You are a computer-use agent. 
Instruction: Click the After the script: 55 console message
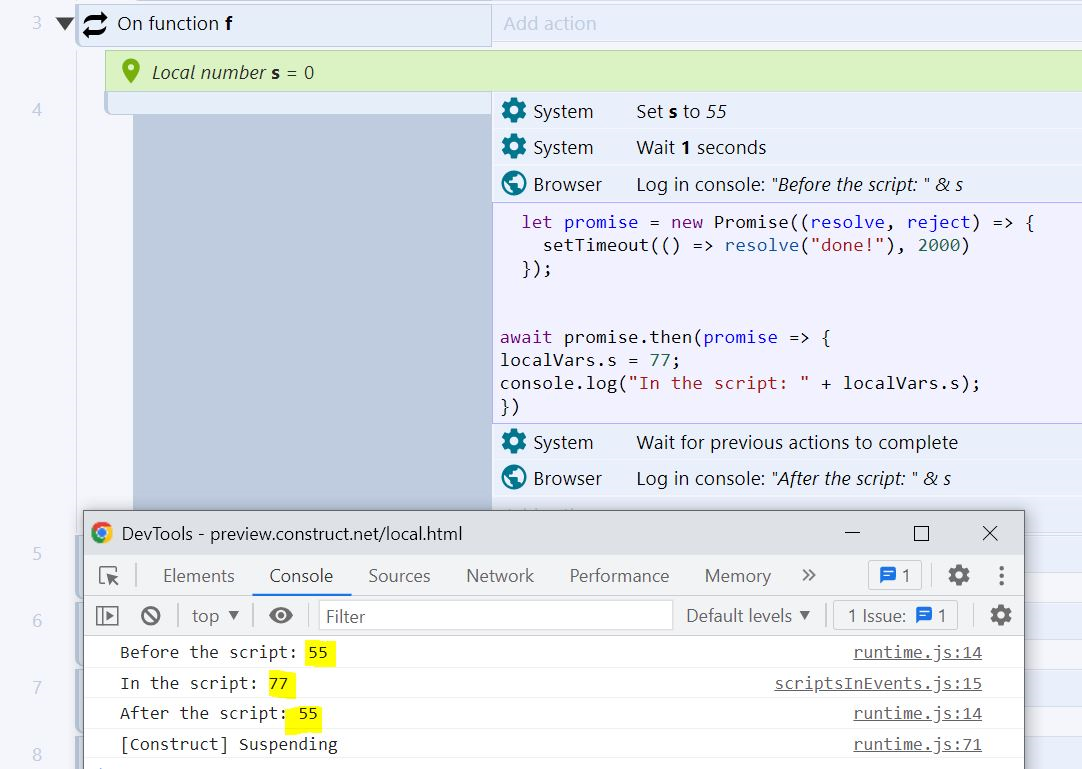pyautogui.click(x=219, y=713)
